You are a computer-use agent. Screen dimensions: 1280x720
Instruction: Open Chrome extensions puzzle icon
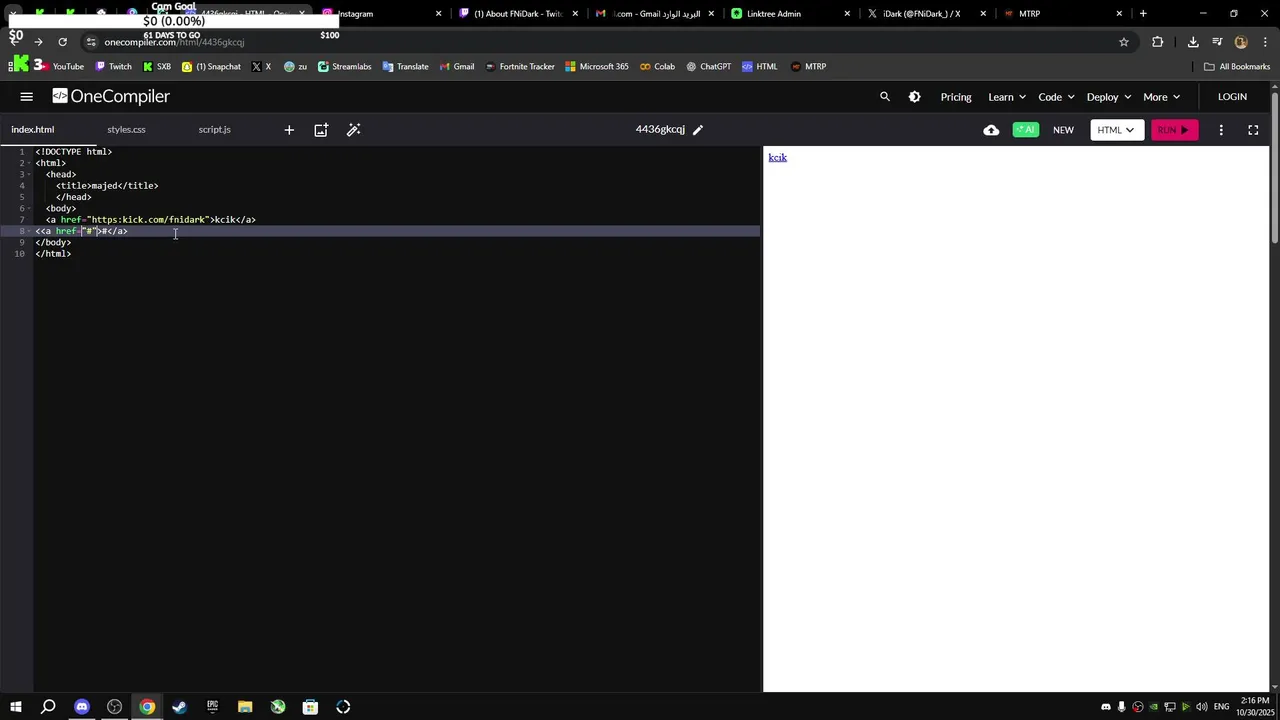1158,42
